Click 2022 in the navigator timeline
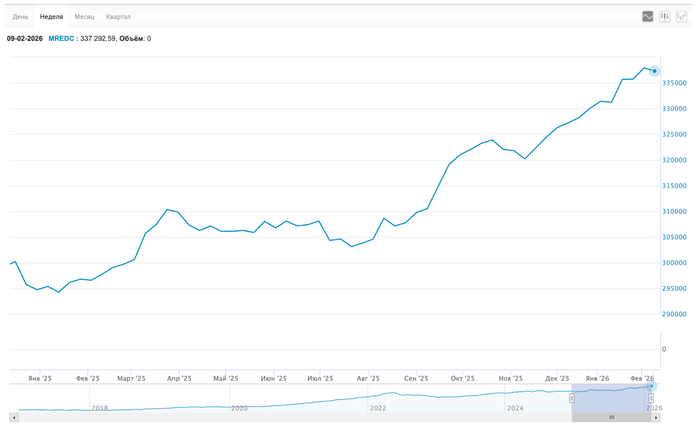The width and height of the screenshot is (700, 429). [378, 408]
